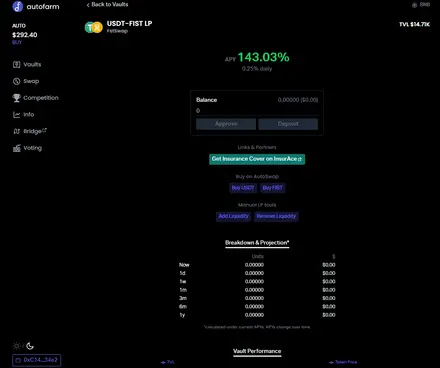Click the Remove Liquidity button
440x368 pixels.
(276, 216)
